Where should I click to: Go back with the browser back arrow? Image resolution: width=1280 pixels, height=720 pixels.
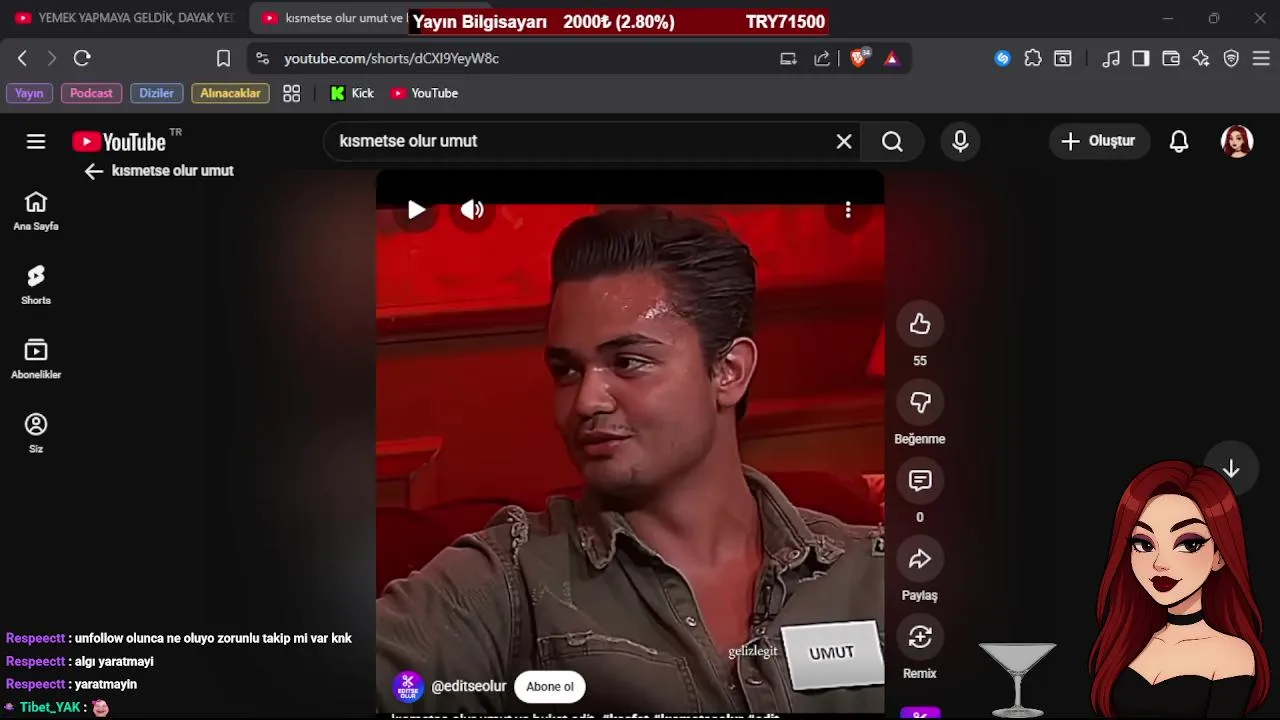pyautogui.click(x=22, y=59)
